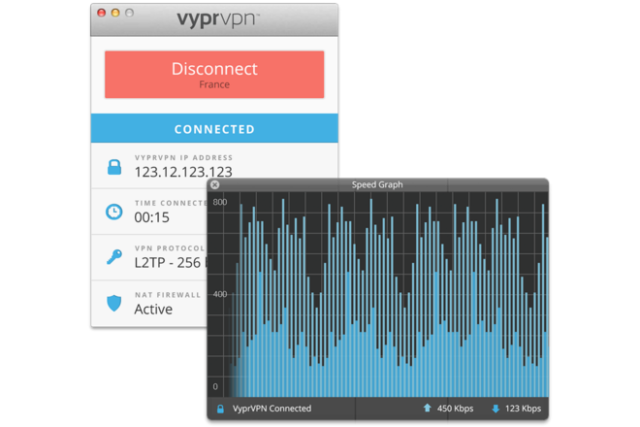
Task: Click the VyprVPN window red close button
Action: (102, 13)
